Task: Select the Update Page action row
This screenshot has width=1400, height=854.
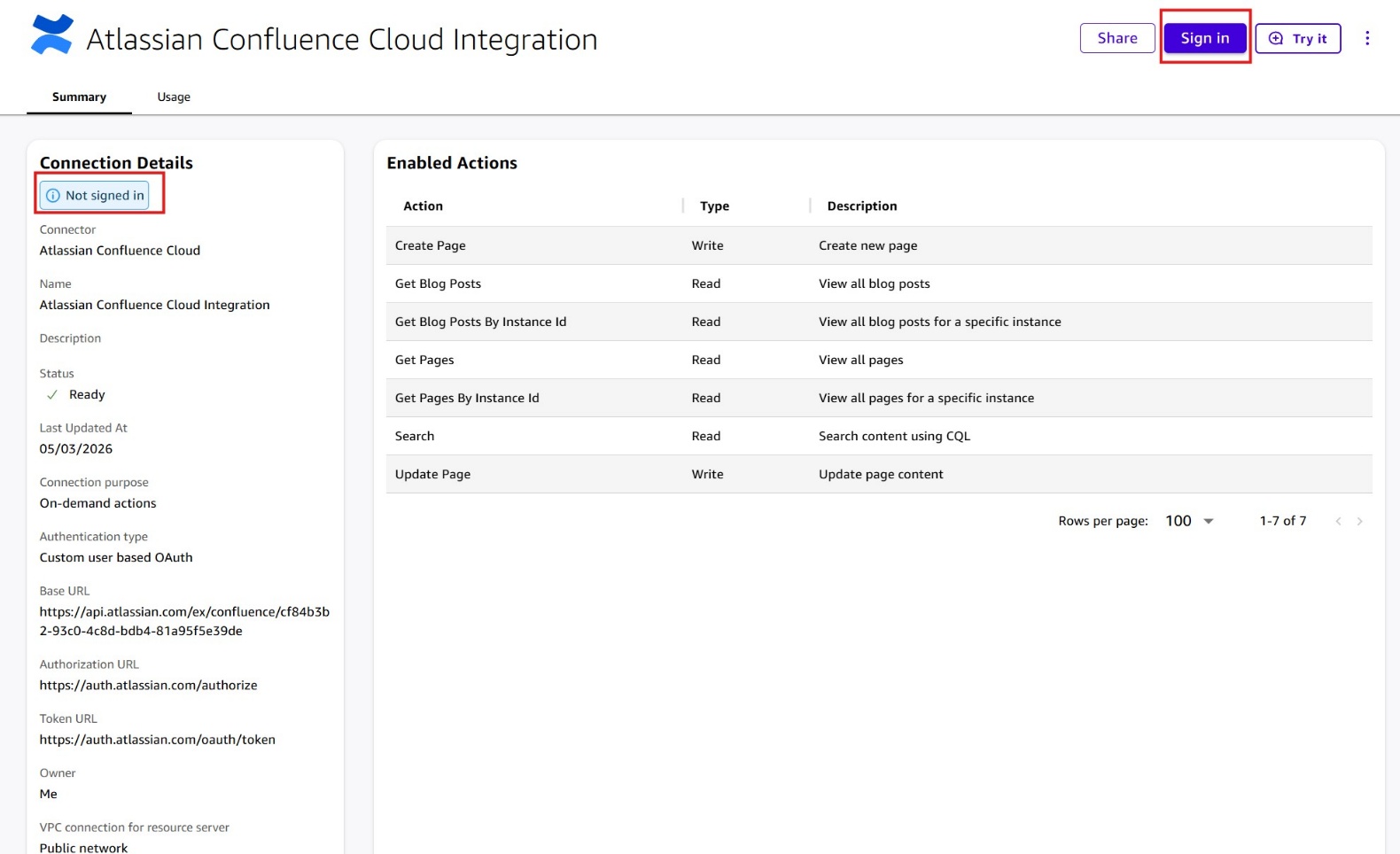Action: [879, 474]
